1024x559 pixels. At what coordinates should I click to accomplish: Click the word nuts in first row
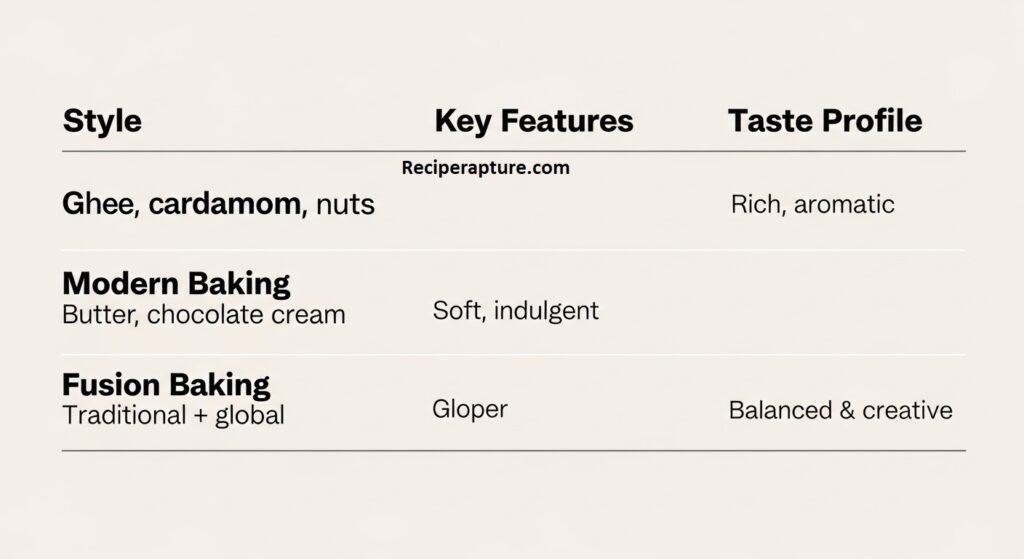pyautogui.click(x=345, y=206)
